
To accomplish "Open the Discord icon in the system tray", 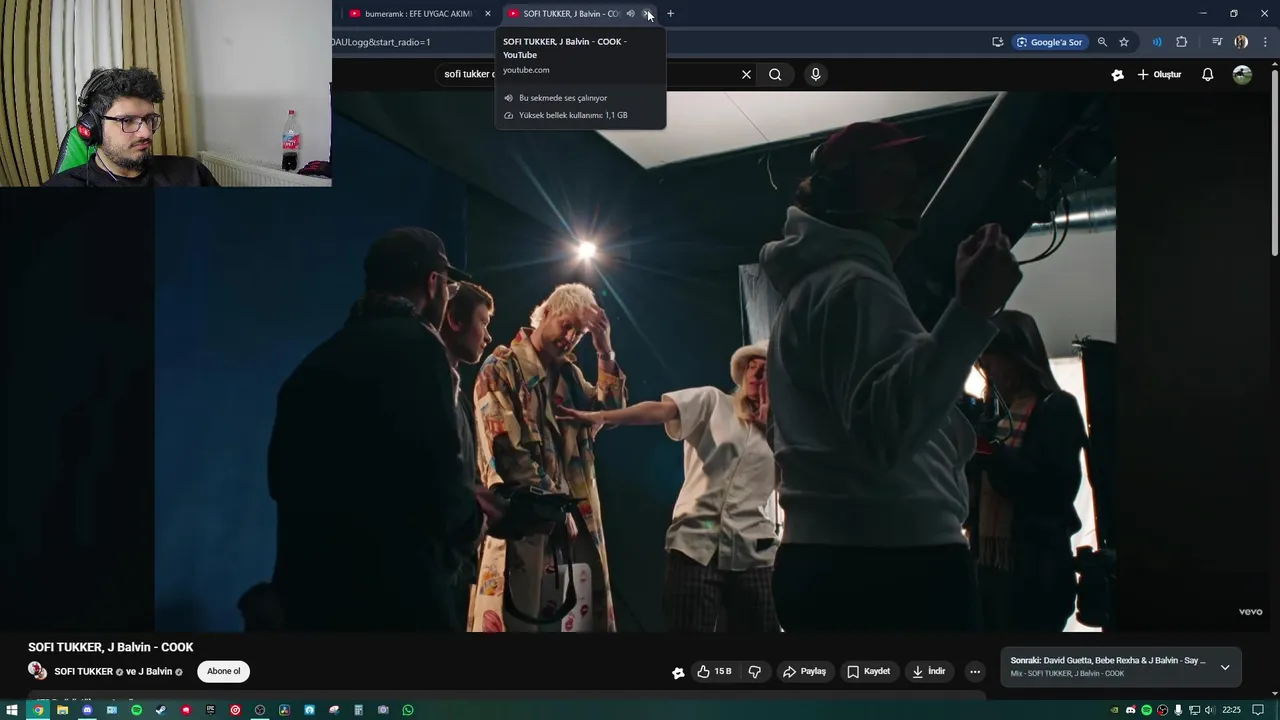I will click(1131, 710).
